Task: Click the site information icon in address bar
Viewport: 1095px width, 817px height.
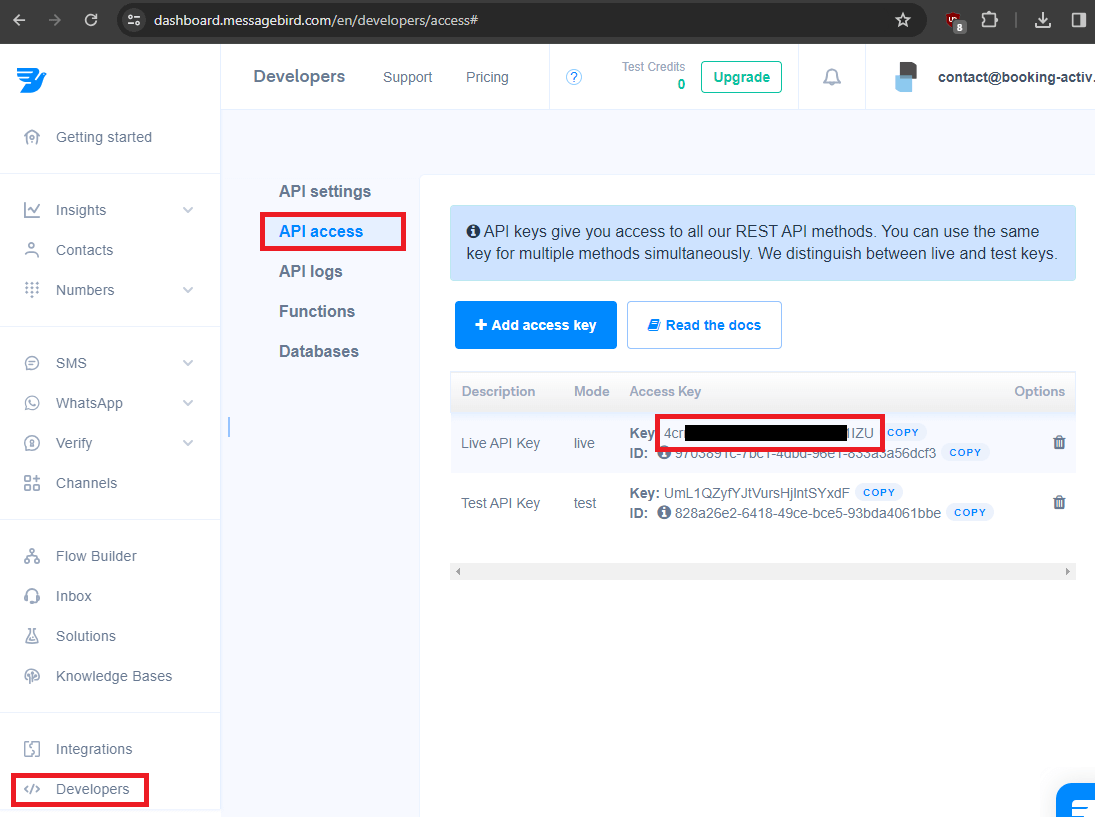Action: tap(134, 20)
